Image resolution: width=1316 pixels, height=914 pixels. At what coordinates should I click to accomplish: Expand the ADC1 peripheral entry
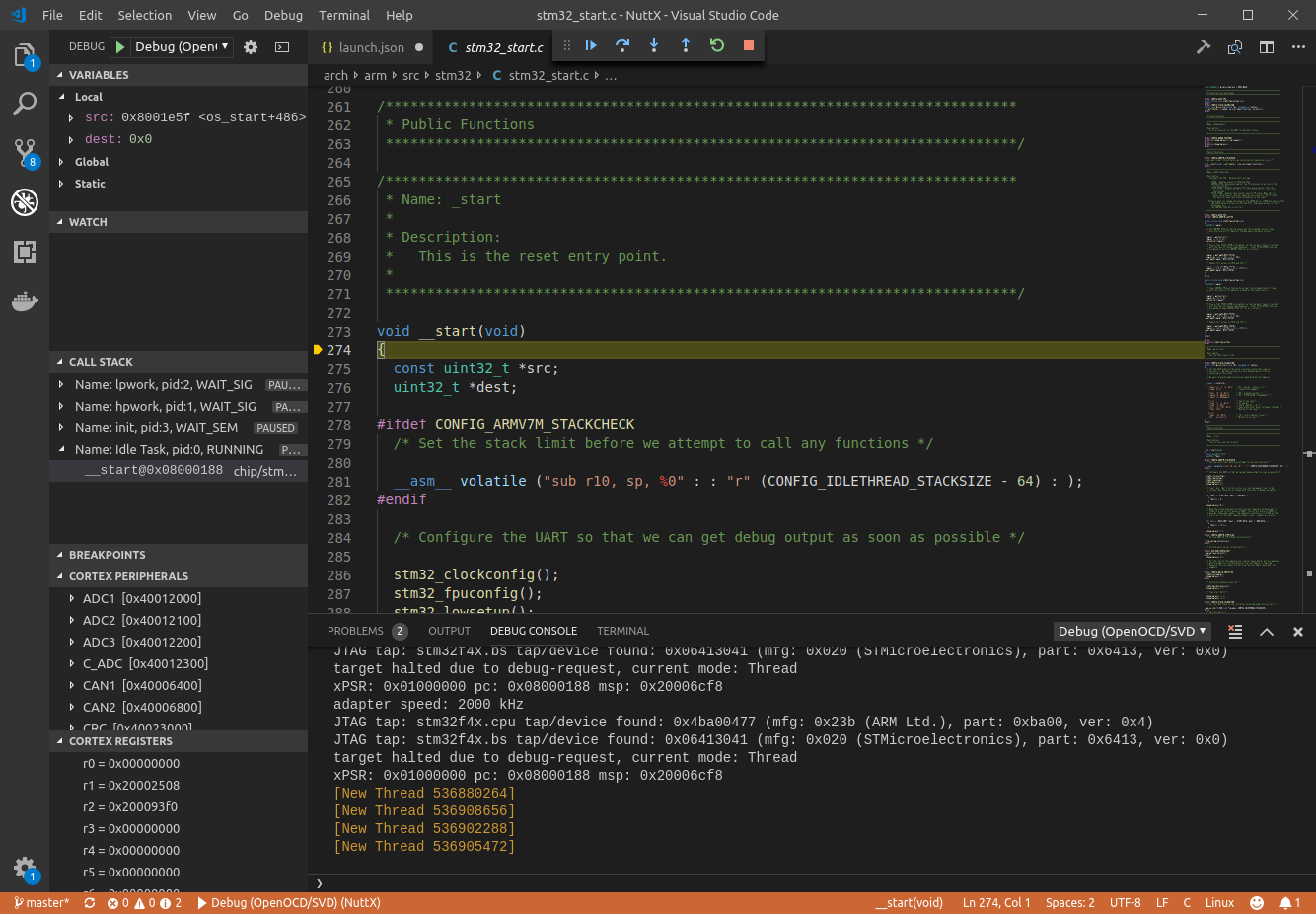coord(72,598)
